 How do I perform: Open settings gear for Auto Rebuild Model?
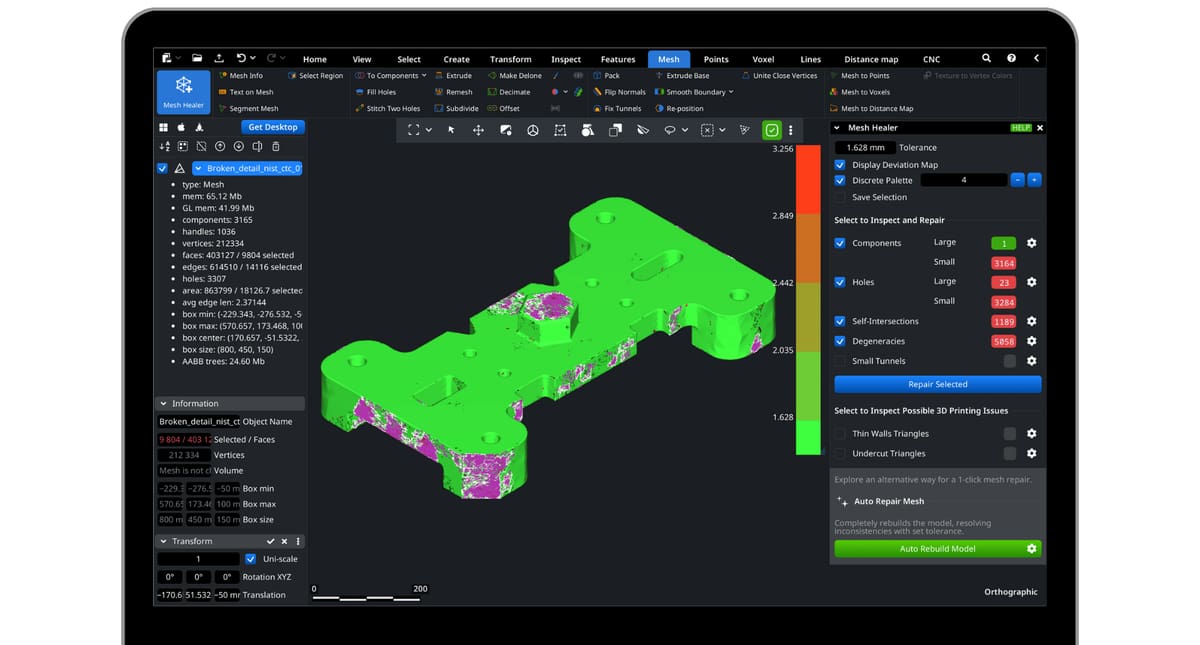[x=1031, y=549]
